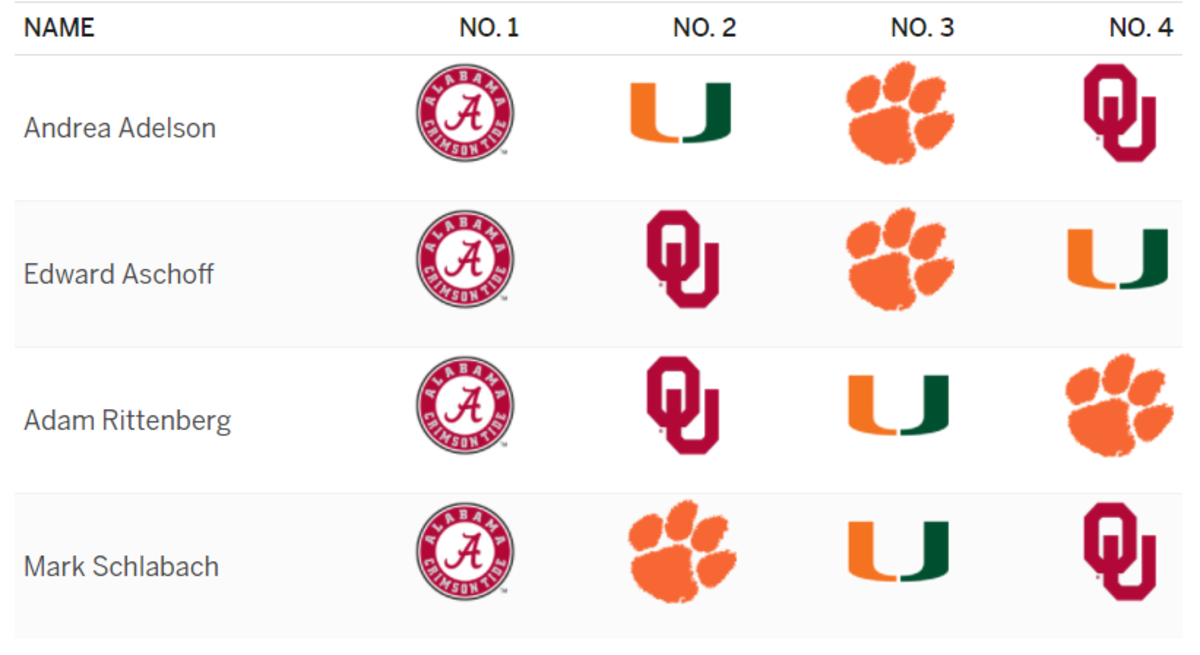Image resolution: width=1200 pixels, height=655 pixels.
Task: Click Edward Aschoff's No. 2 Oklahoma logo
Action: point(683,259)
